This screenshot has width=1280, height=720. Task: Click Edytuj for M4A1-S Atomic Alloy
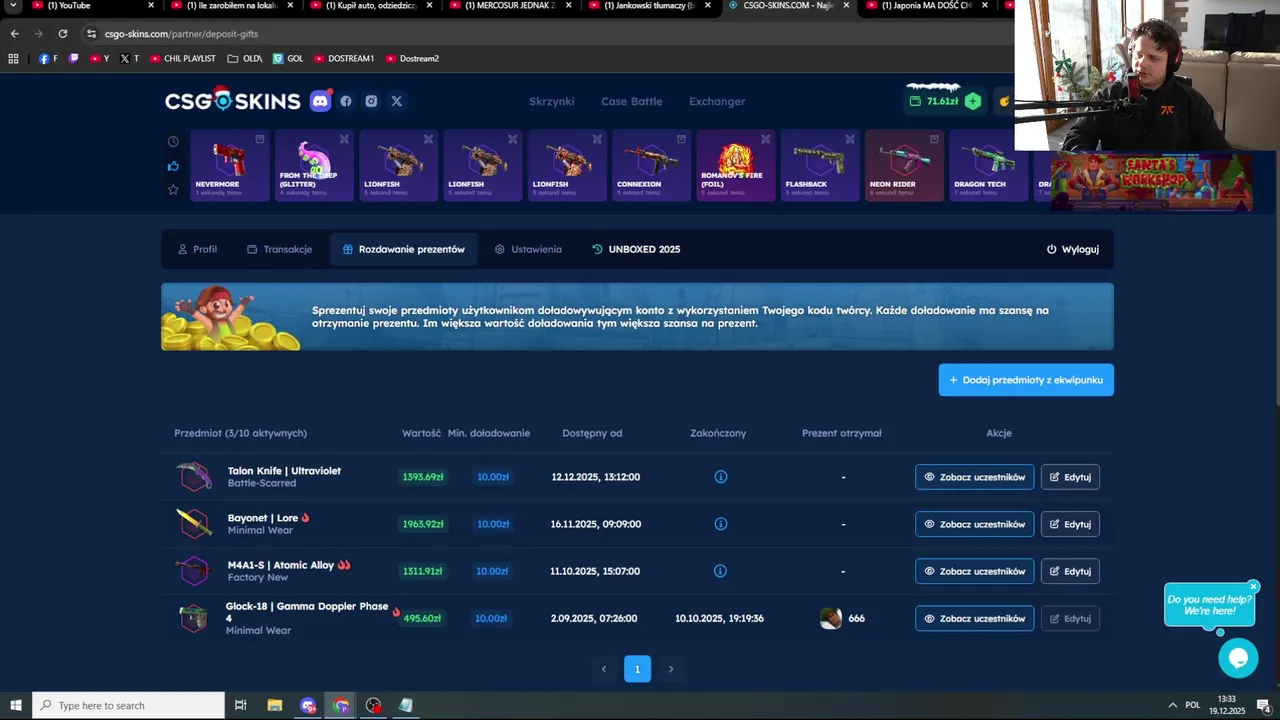coord(1070,571)
